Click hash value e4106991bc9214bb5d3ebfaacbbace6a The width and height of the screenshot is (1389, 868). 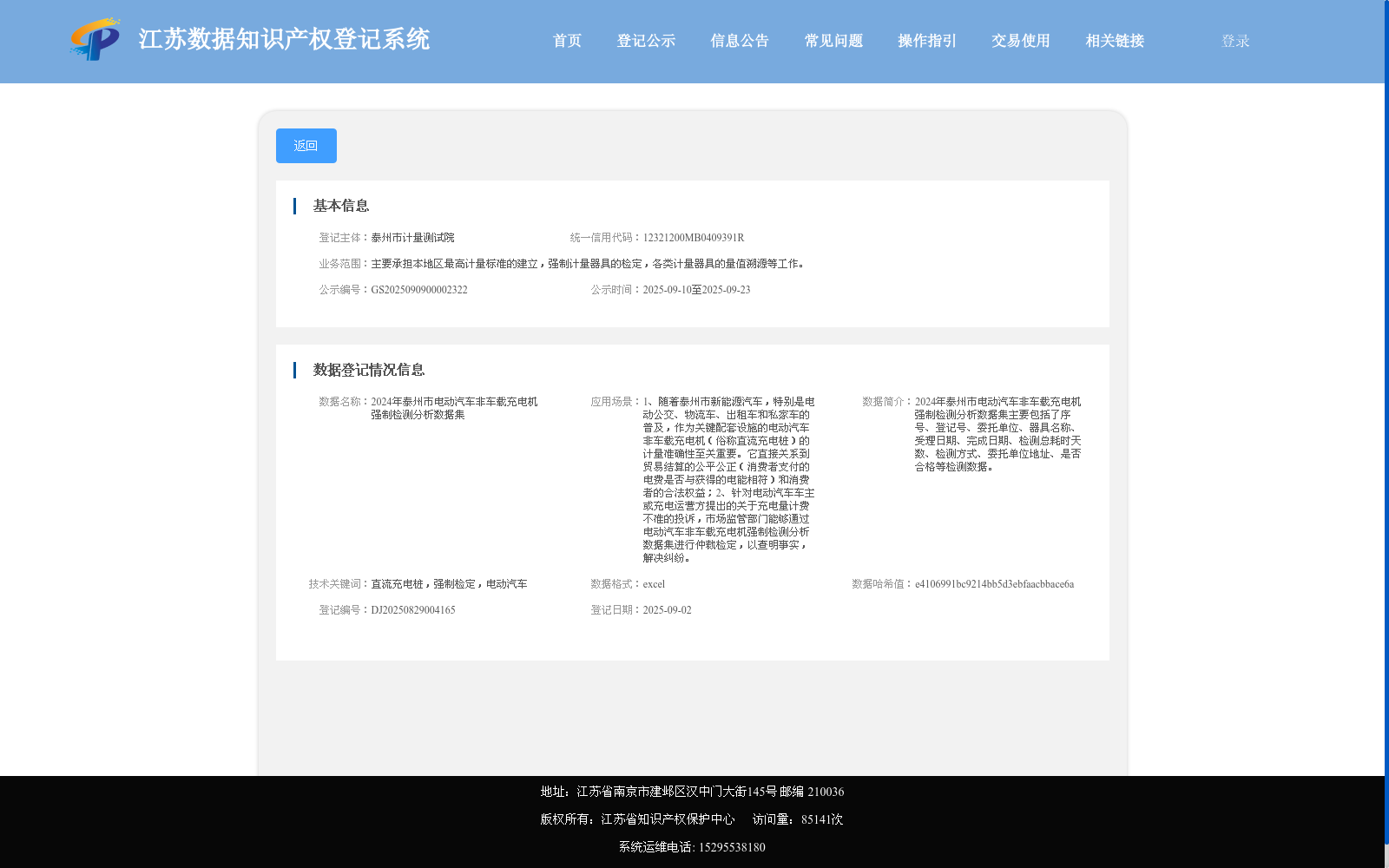click(994, 584)
